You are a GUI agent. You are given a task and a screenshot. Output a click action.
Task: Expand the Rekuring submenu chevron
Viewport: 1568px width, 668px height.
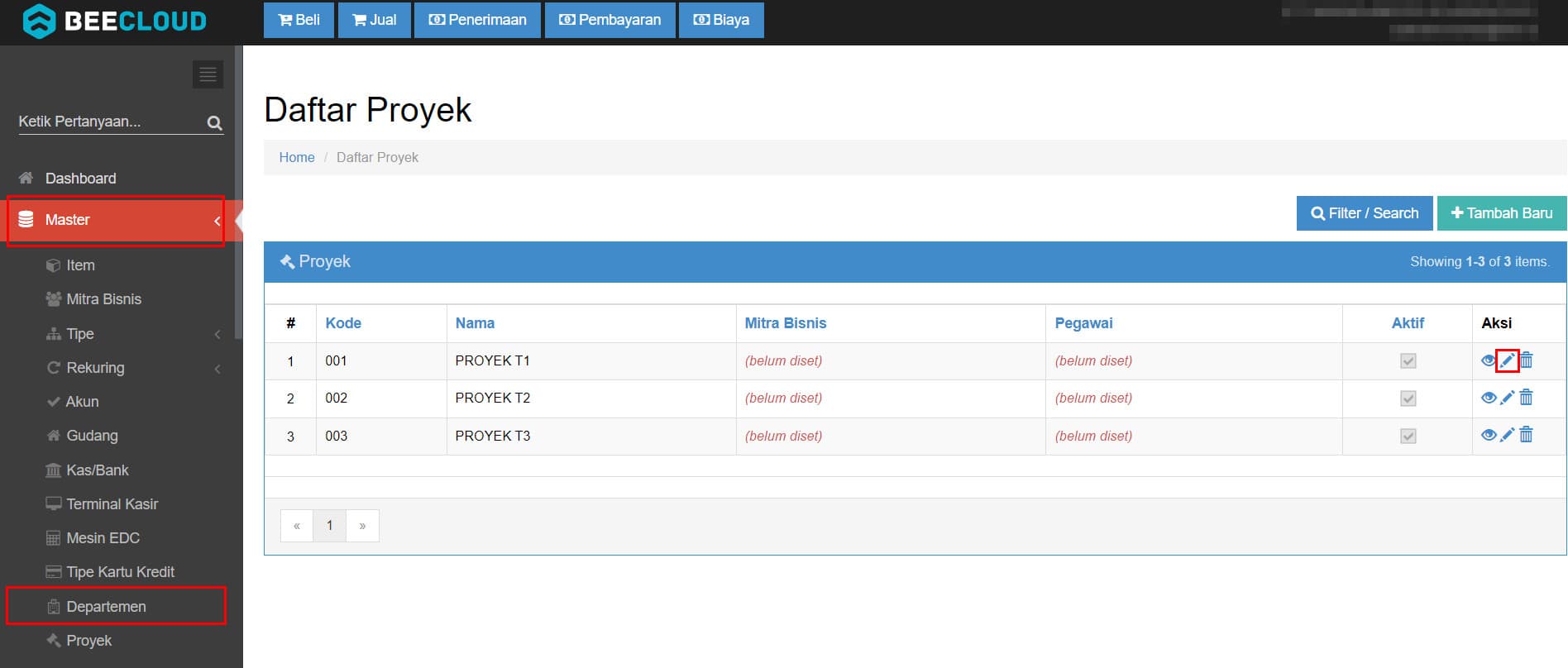[x=218, y=369]
